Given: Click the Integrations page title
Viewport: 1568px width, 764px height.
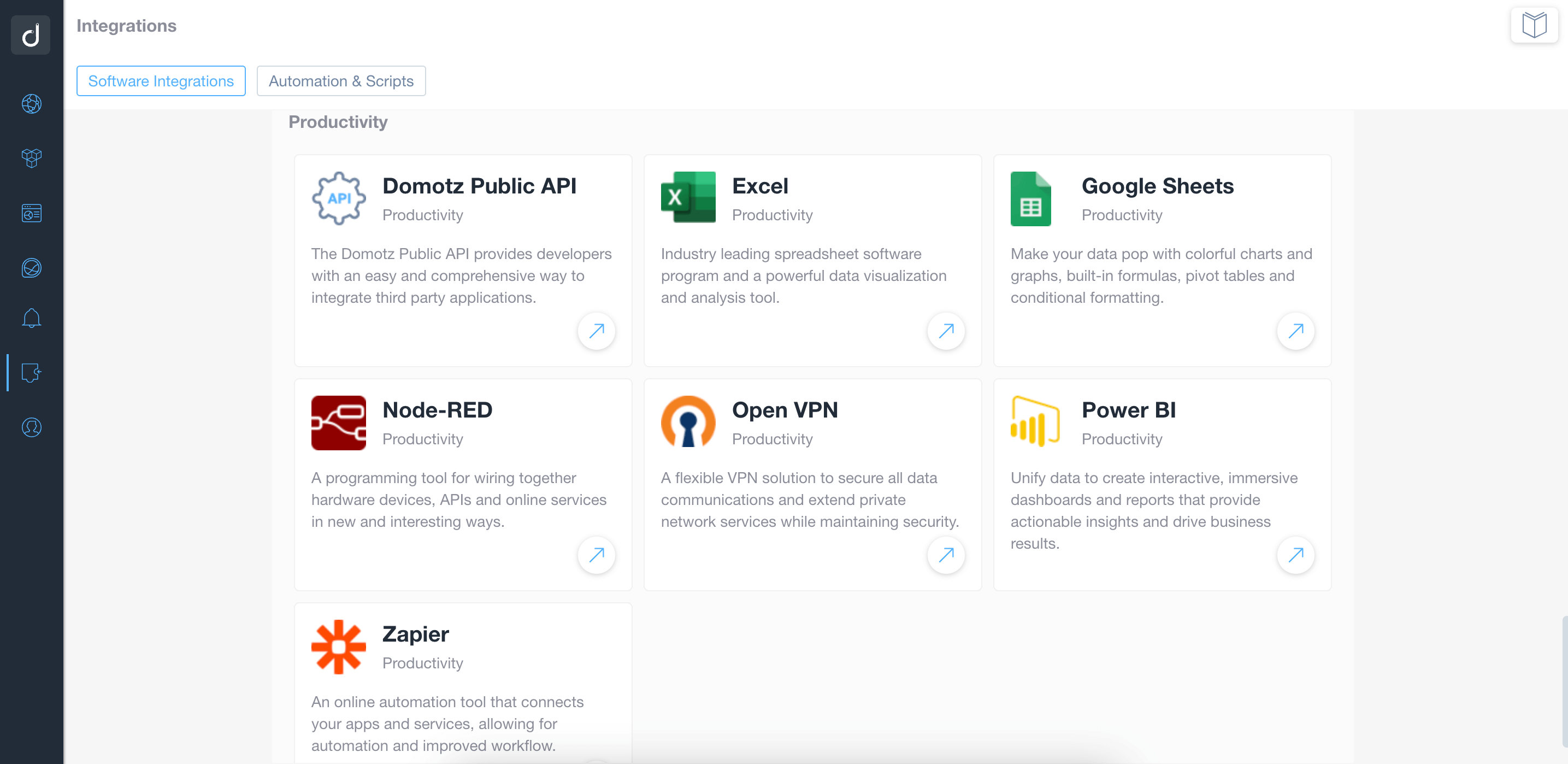Looking at the screenshot, I should (x=126, y=26).
